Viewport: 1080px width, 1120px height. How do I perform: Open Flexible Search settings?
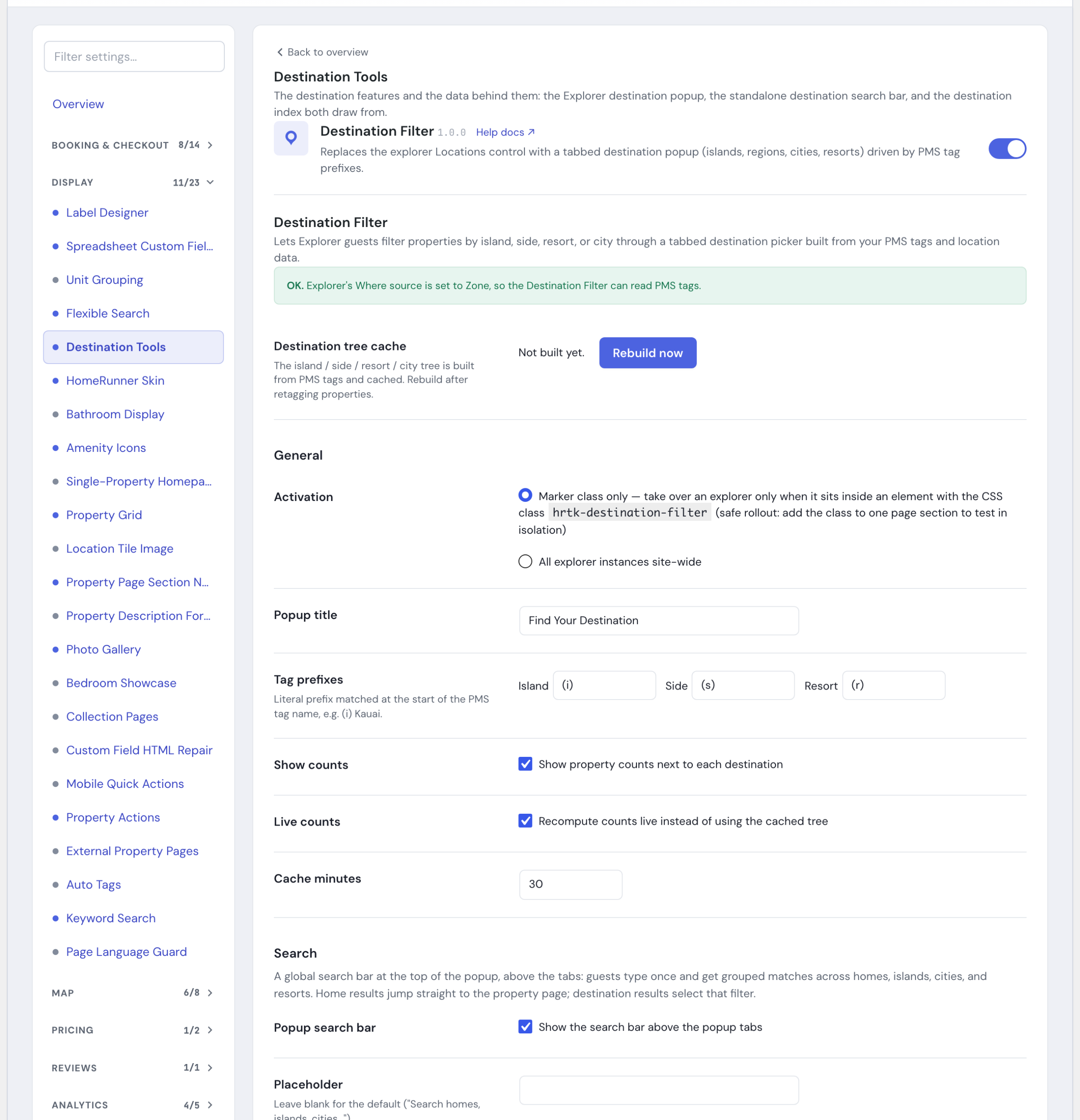(108, 313)
